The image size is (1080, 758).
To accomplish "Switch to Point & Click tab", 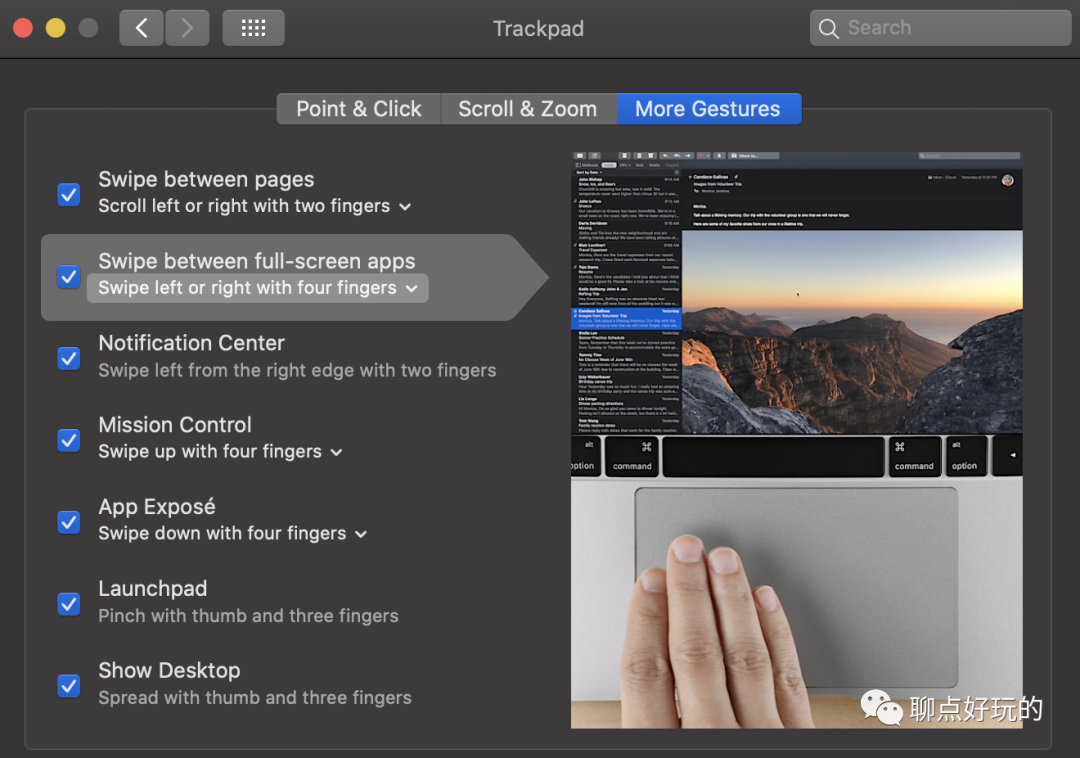I will (x=359, y=109).
